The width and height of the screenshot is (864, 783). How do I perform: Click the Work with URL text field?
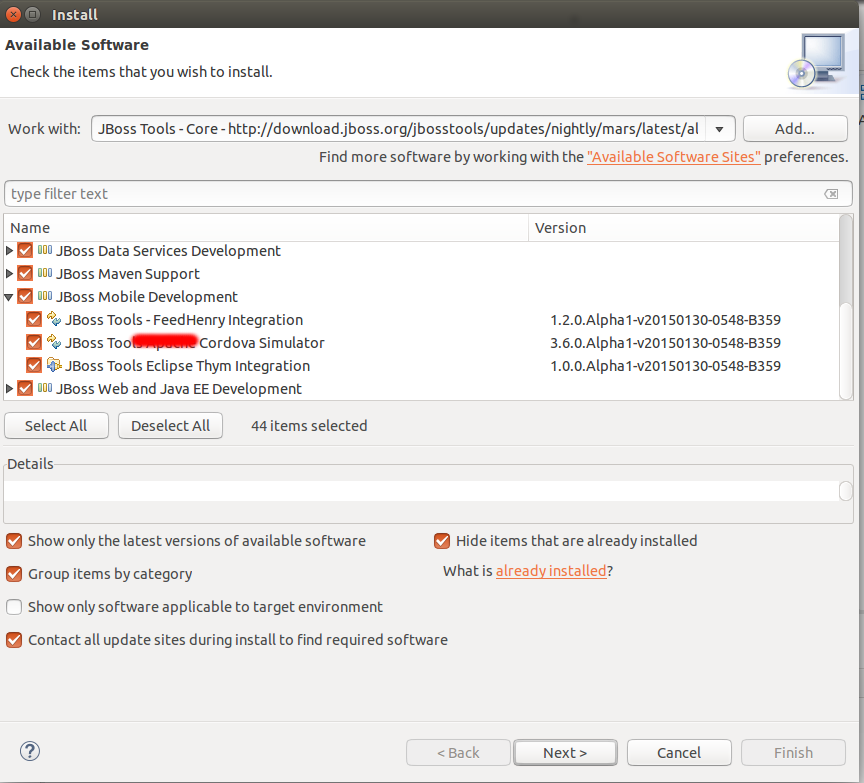pyautogui.click(x=398, y=129)
